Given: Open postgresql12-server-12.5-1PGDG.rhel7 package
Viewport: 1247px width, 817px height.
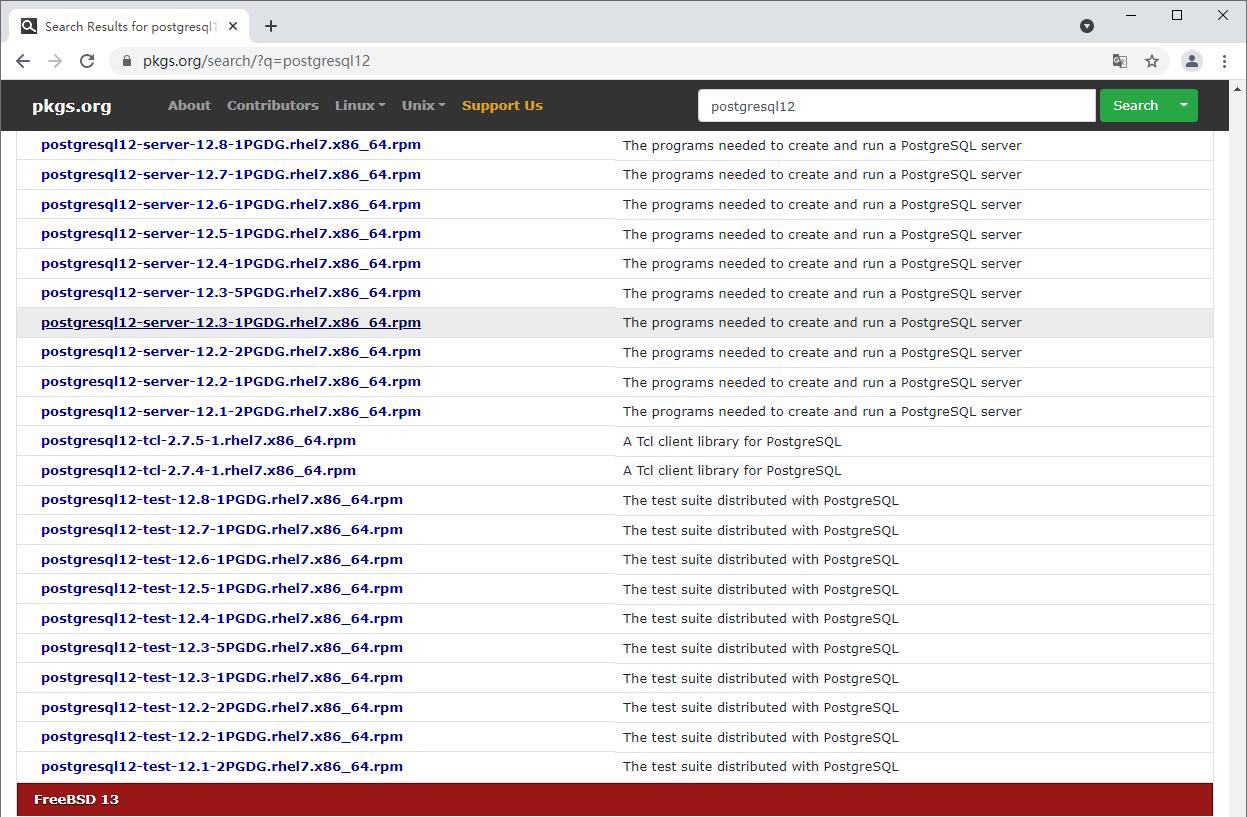Looking at the screenshot, I should pyautogui.click(x=231, y=233).
